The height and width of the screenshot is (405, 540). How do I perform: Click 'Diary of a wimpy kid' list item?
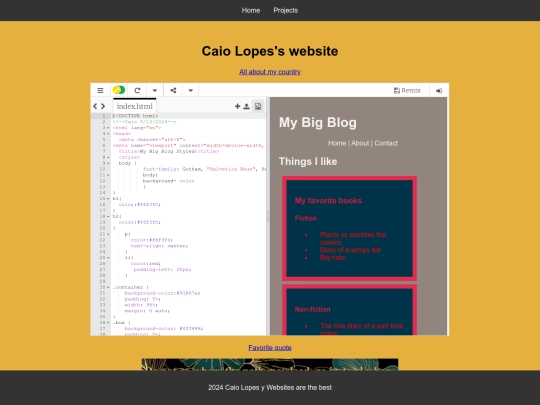point(350,250)
